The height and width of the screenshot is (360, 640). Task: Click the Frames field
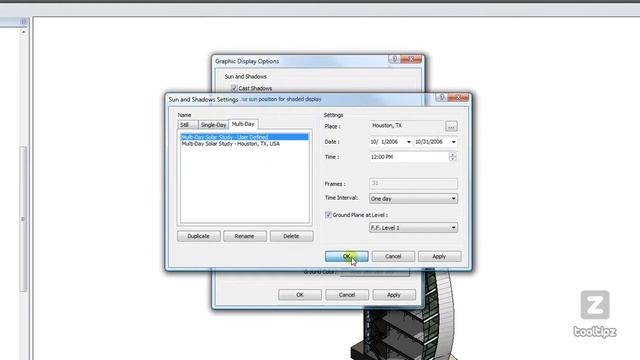coord(413,183)
